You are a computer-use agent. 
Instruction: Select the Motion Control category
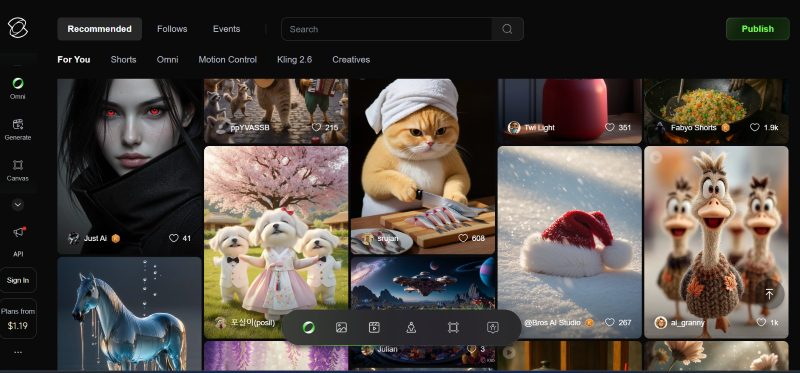point(228,60)
